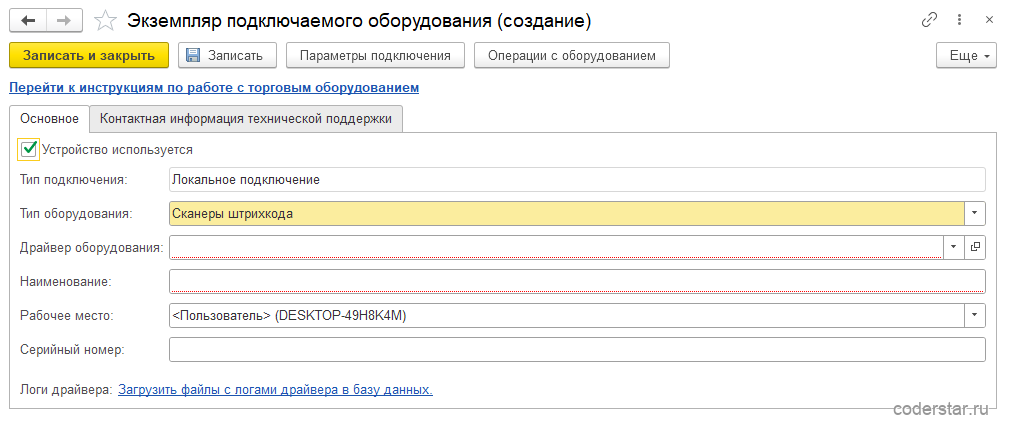This screenshot has height=432, width=1013.
Task: Click the Рабочее место field value
Action: tap(567, 315)
